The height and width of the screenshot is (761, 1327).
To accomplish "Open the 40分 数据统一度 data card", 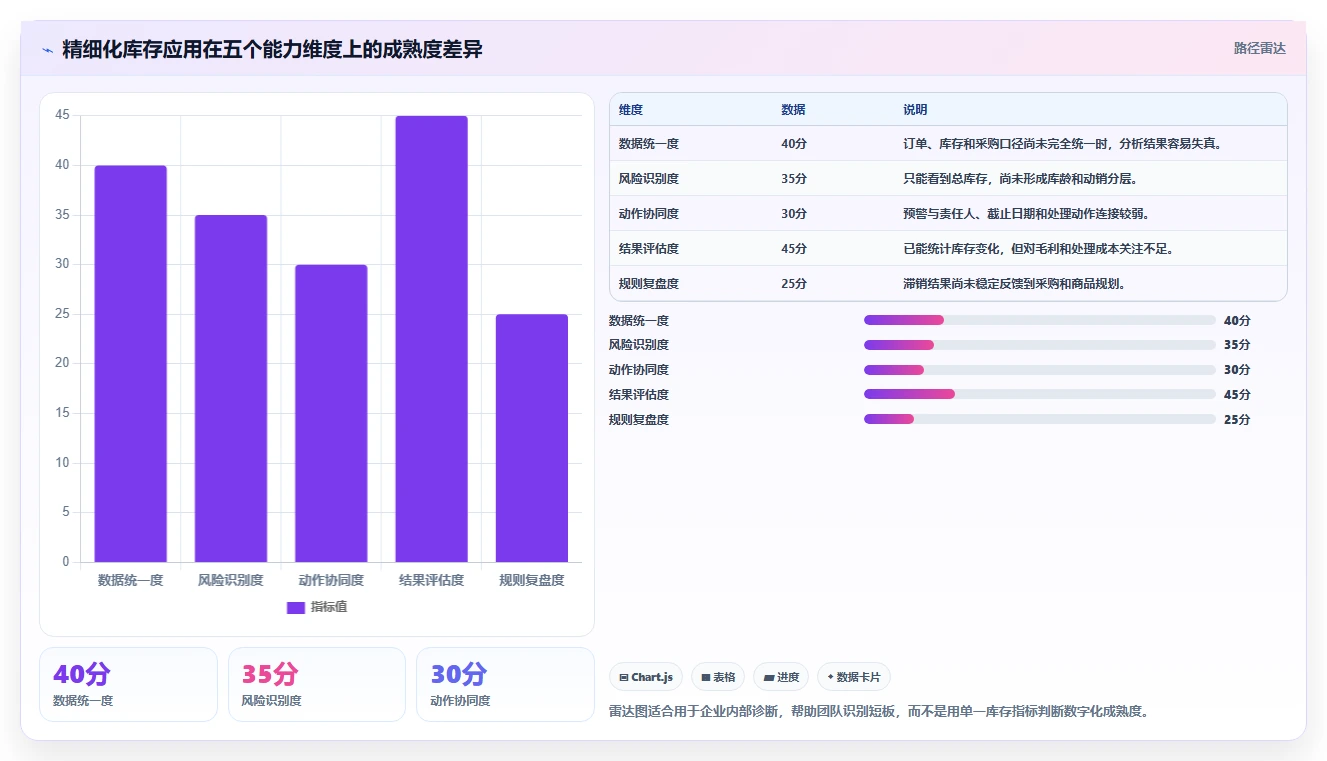I will point(128,684).
